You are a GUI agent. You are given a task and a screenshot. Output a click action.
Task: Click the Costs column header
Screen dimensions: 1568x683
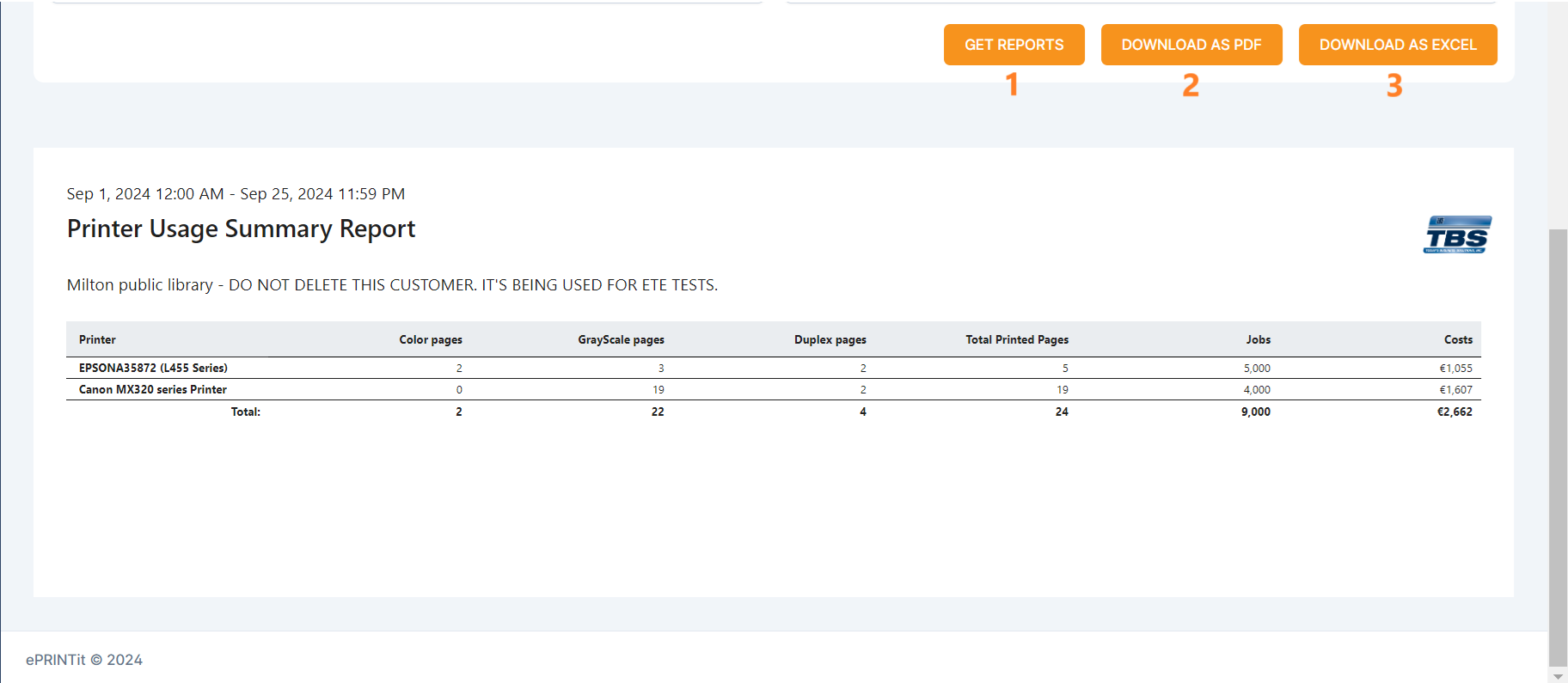click(1458, 340)
